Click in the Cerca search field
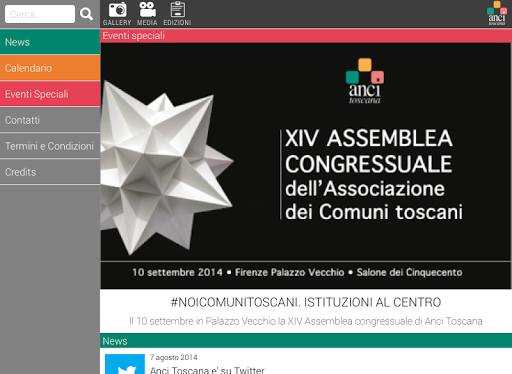This screenshot has width=512, height=374. click(x=40, y=14)
